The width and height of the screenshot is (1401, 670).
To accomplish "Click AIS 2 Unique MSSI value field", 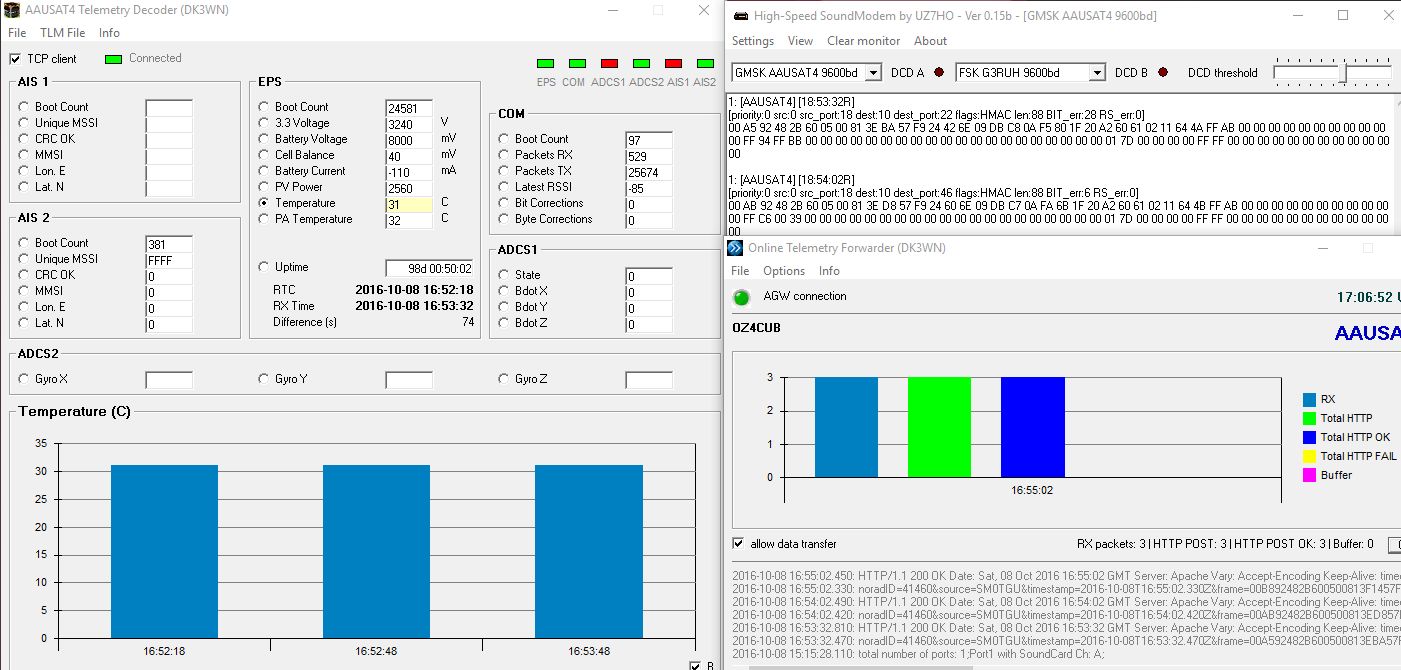I will click(x=169, y=259).
